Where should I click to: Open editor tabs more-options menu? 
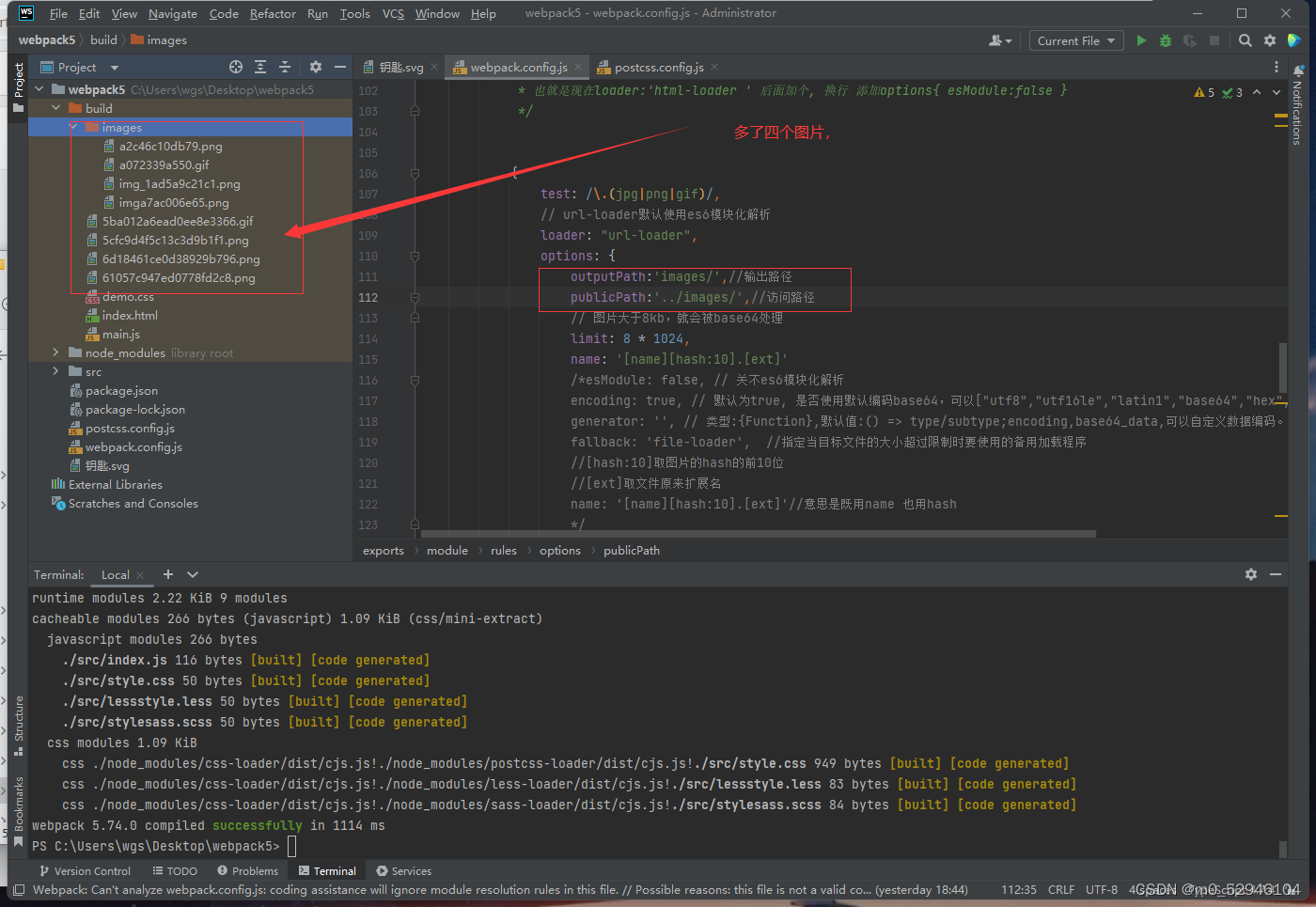[x=1276, y=67]
